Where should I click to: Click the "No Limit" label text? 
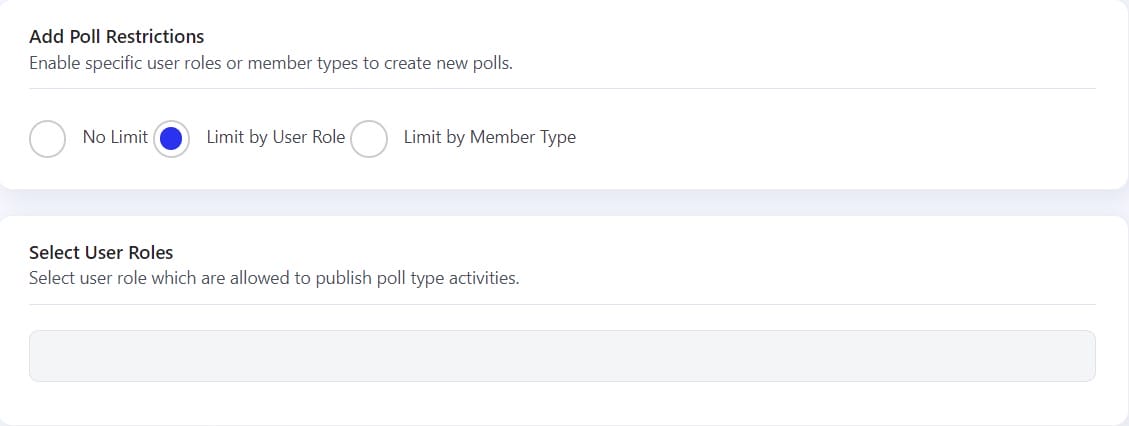[x=115, y=137]
